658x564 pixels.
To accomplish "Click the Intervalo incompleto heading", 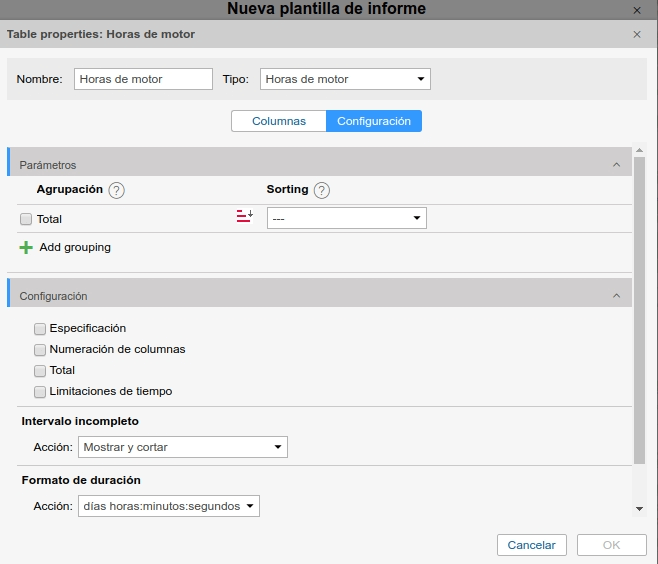I will click(x=80, y=421).
